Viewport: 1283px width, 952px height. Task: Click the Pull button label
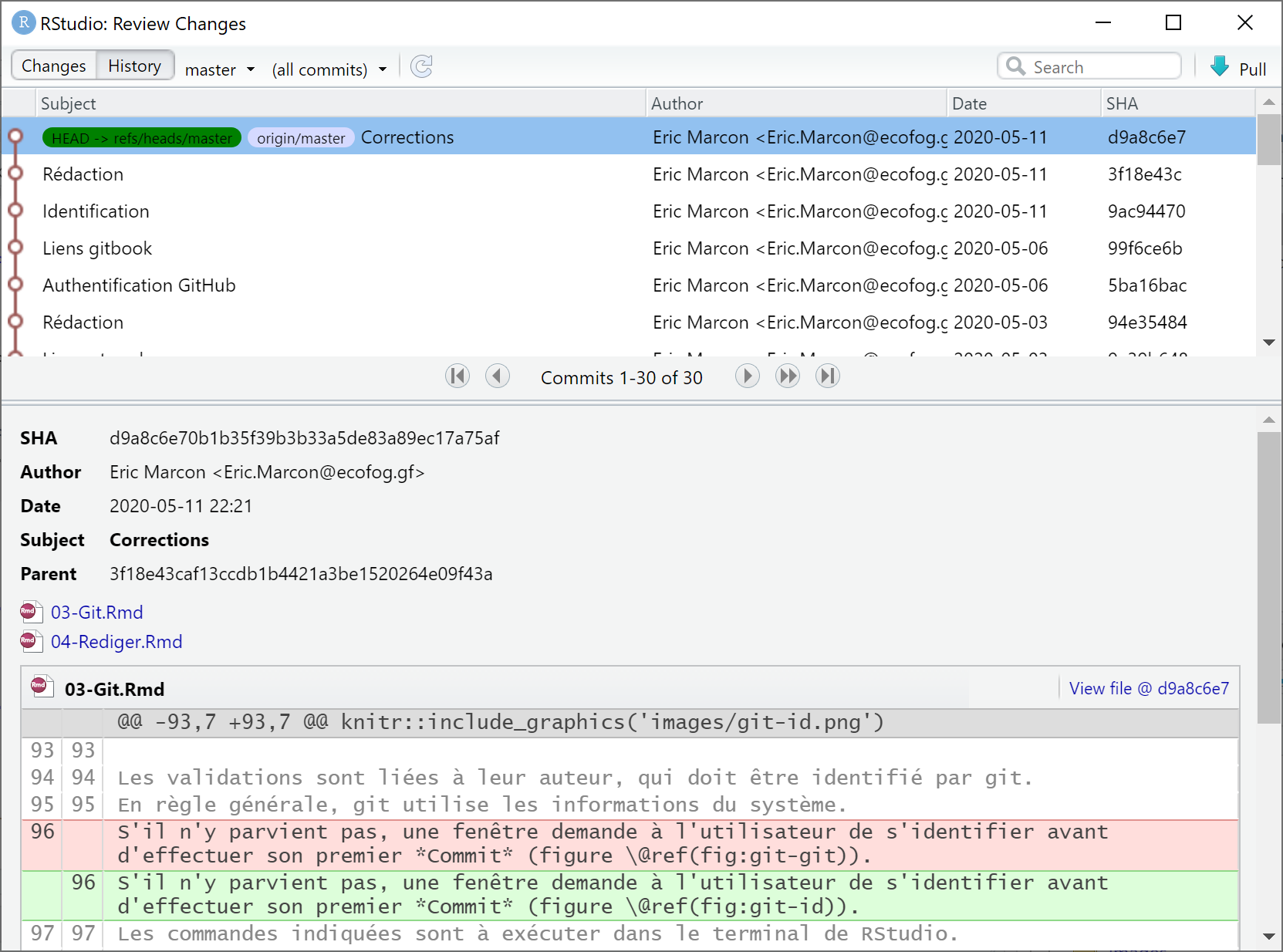1253,69
